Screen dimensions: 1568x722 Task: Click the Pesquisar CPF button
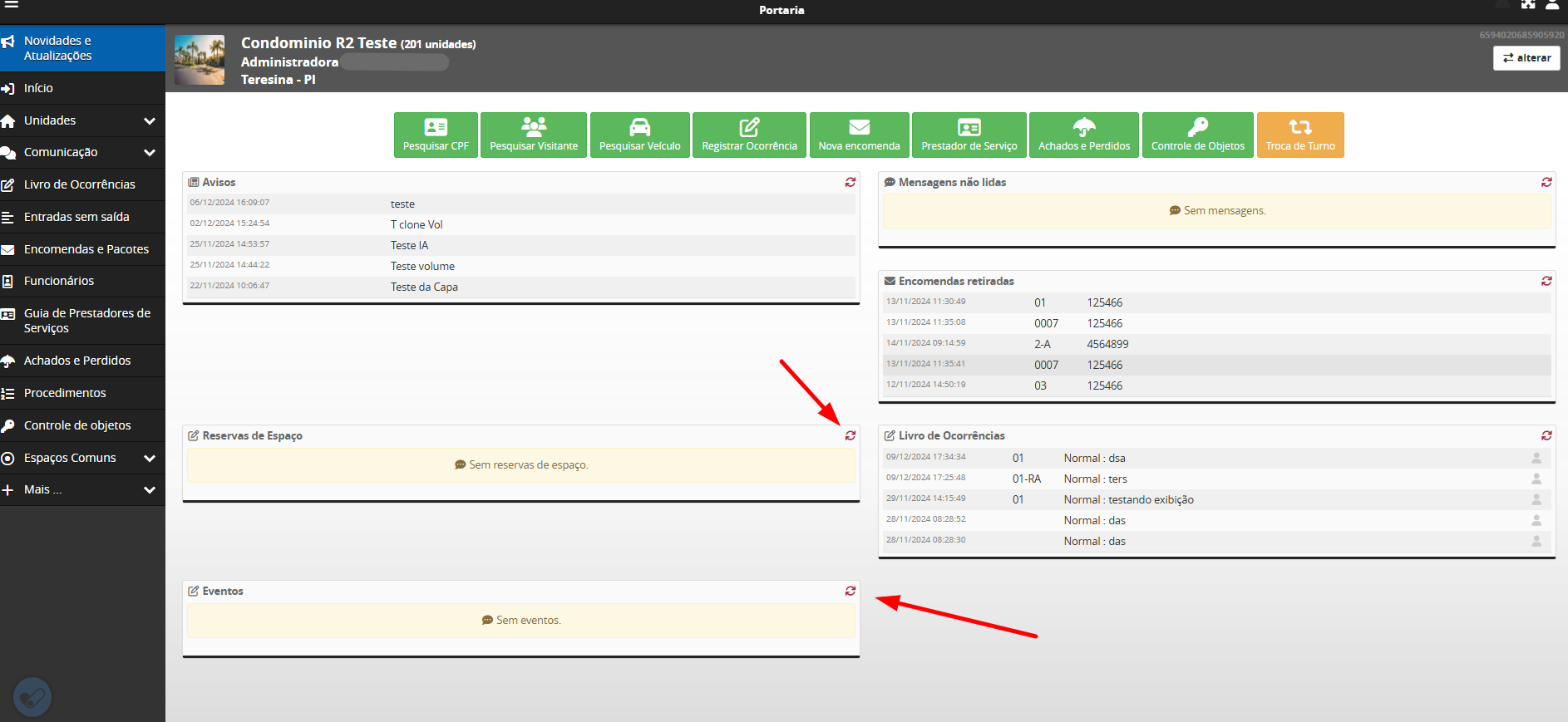[x=436, y=135]
